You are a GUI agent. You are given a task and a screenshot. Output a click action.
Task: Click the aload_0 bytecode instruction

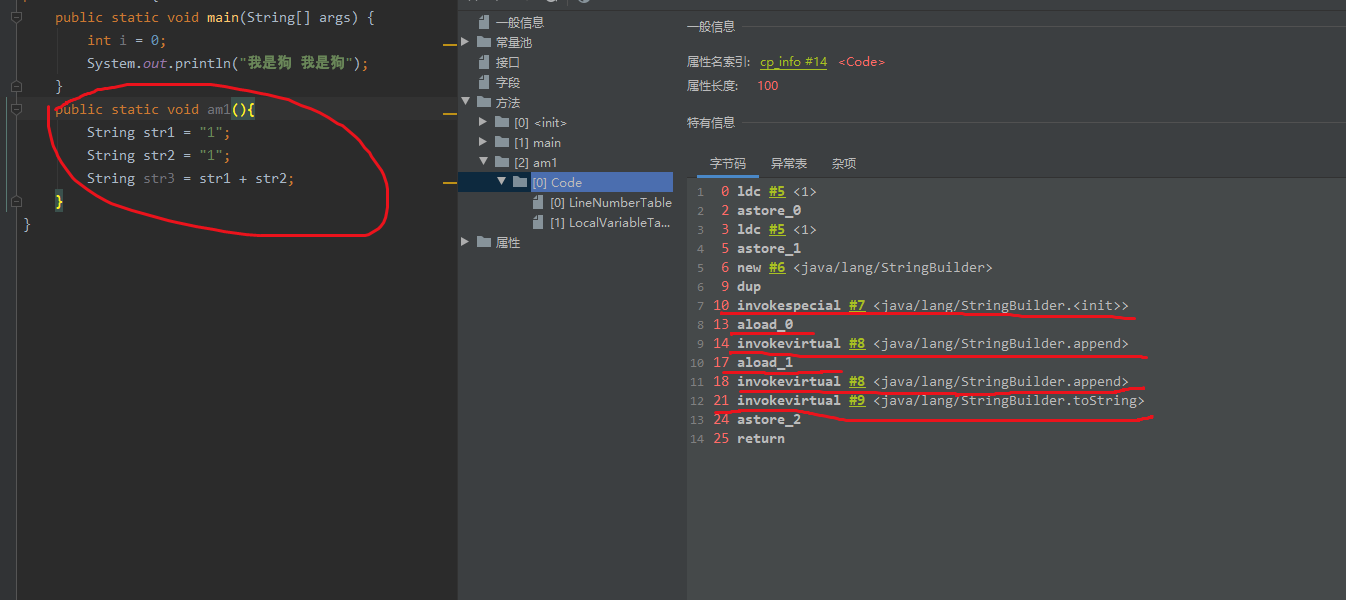click(765, 324)
